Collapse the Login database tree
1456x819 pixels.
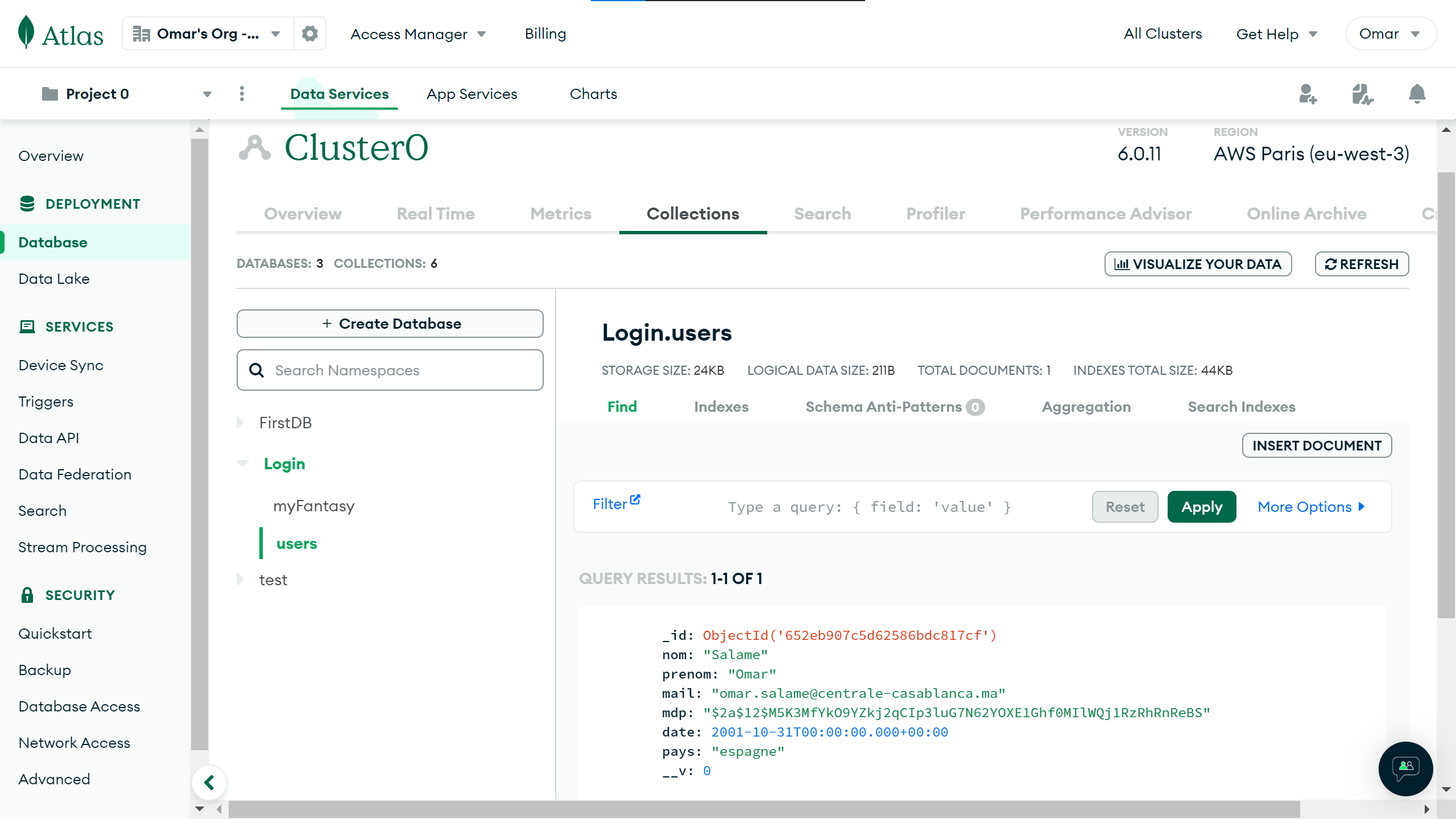pyautogui.click(x=243, y=464)
